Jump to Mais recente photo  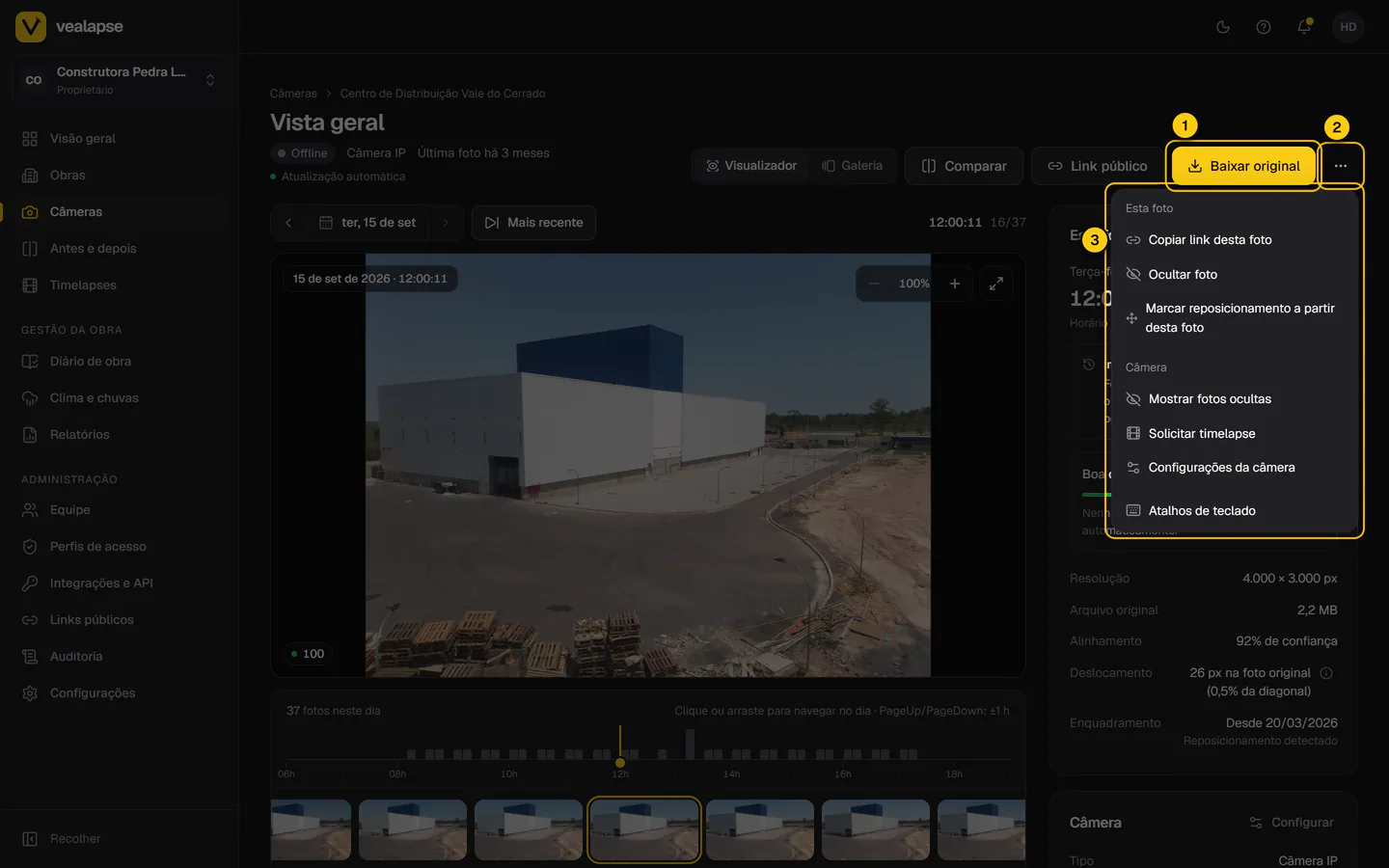[x=533, y=223]
